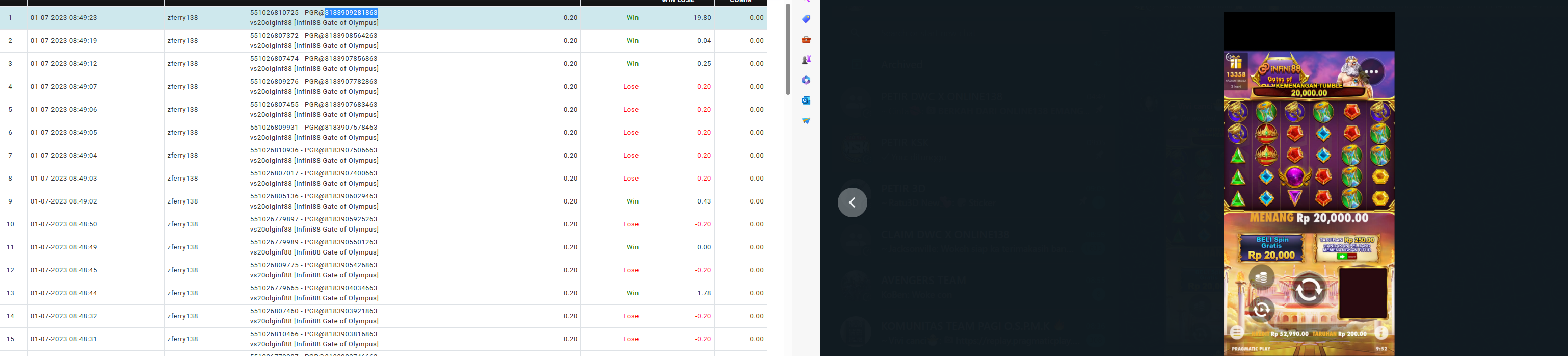Click win amount 0.04 in row 2
The image size is (1568, 356).
click(x=704, y=41)
